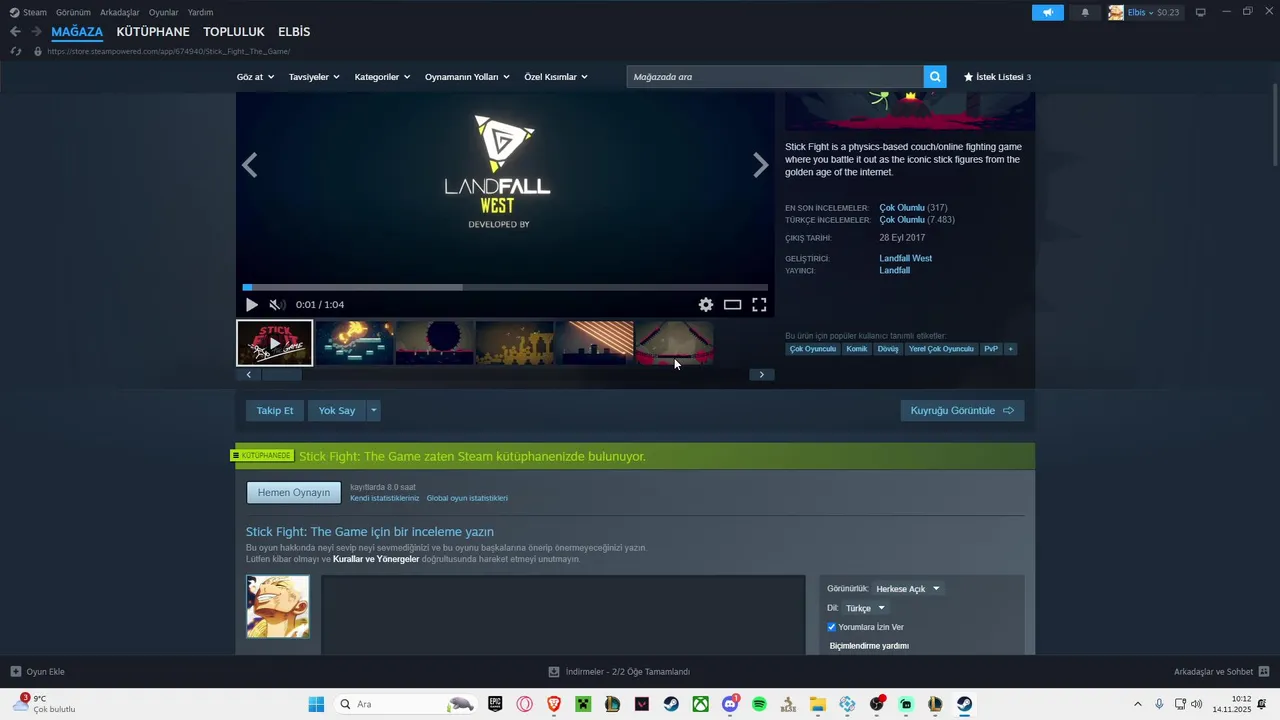The image size is (1280, 720).
Task: Open Landfall West developer link
Action: 906,258
